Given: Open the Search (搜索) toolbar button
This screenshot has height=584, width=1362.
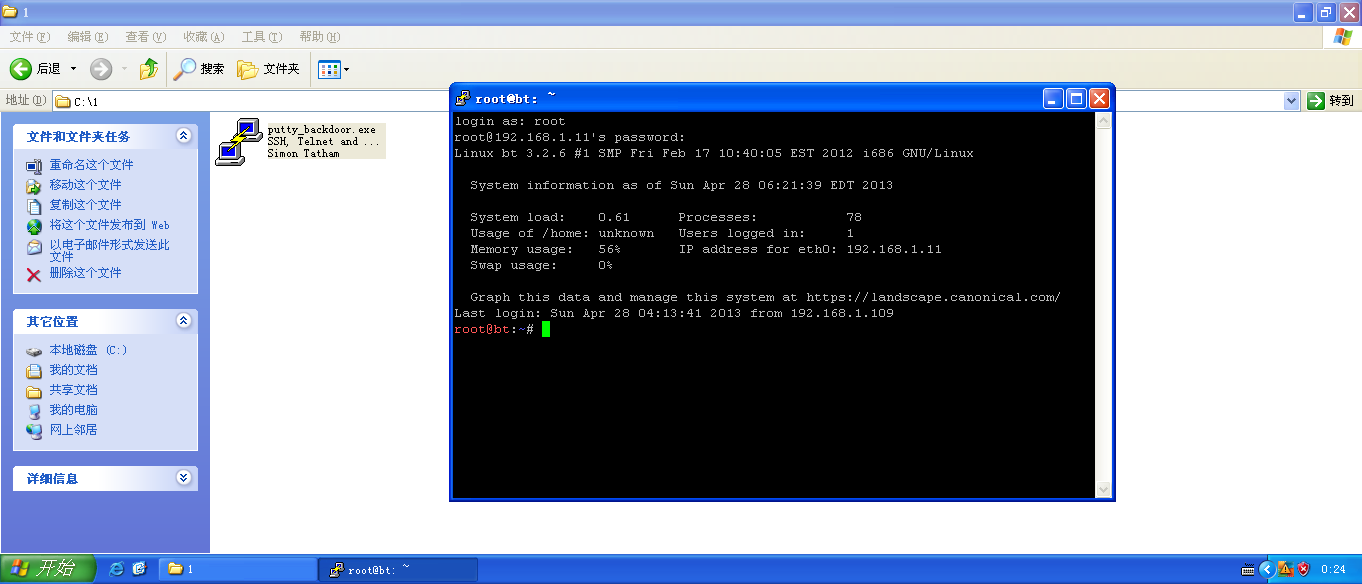Looking at the screenshot, I should 199,69.
